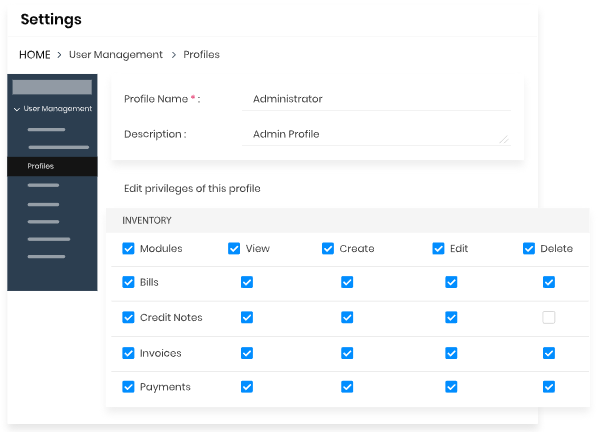Uncheck the Create column header checkbox
Viewport: 610px width, 432px height.
328,248
